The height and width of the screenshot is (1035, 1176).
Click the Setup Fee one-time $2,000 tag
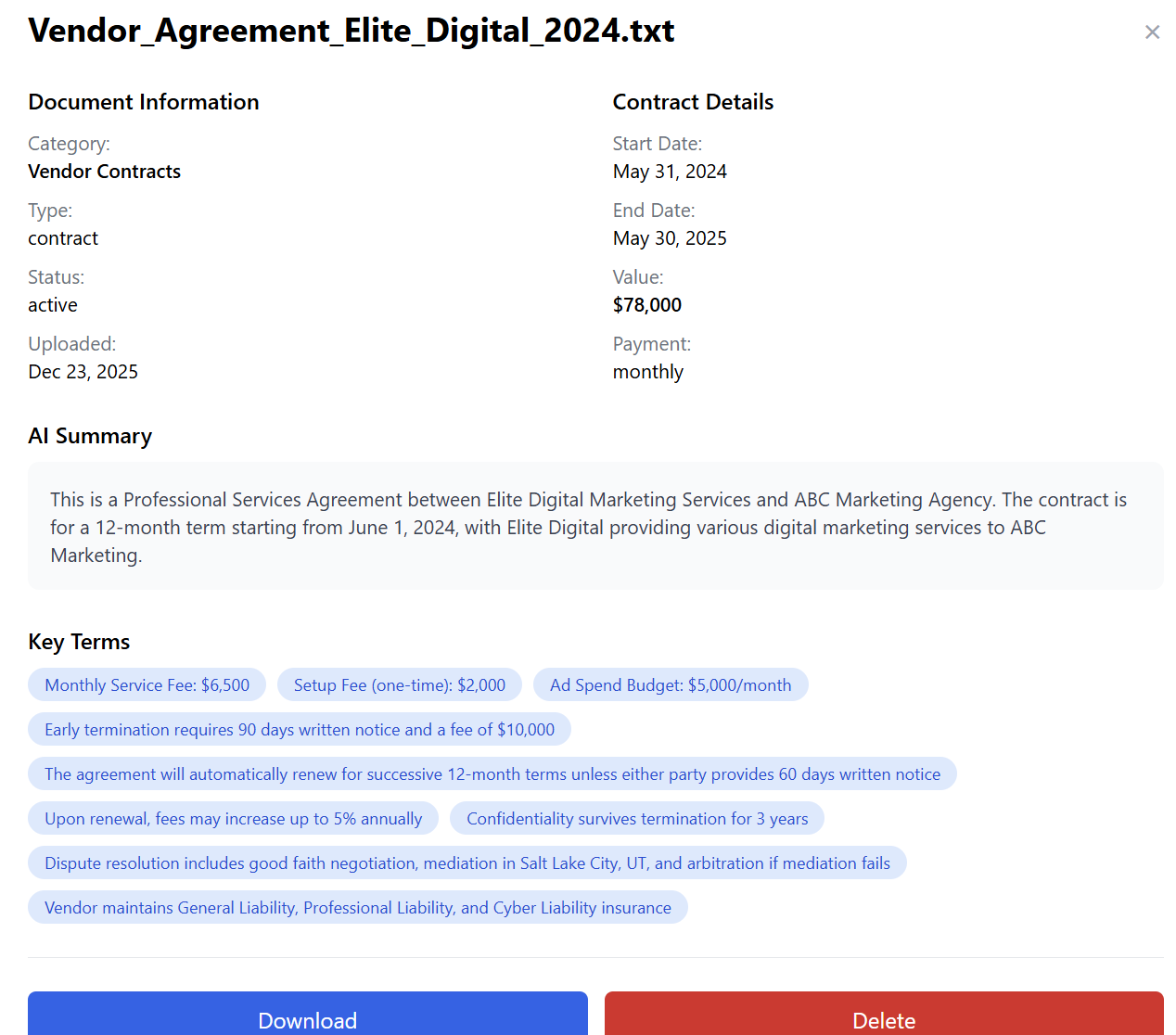pyautogui.click(x=399, y=685)
